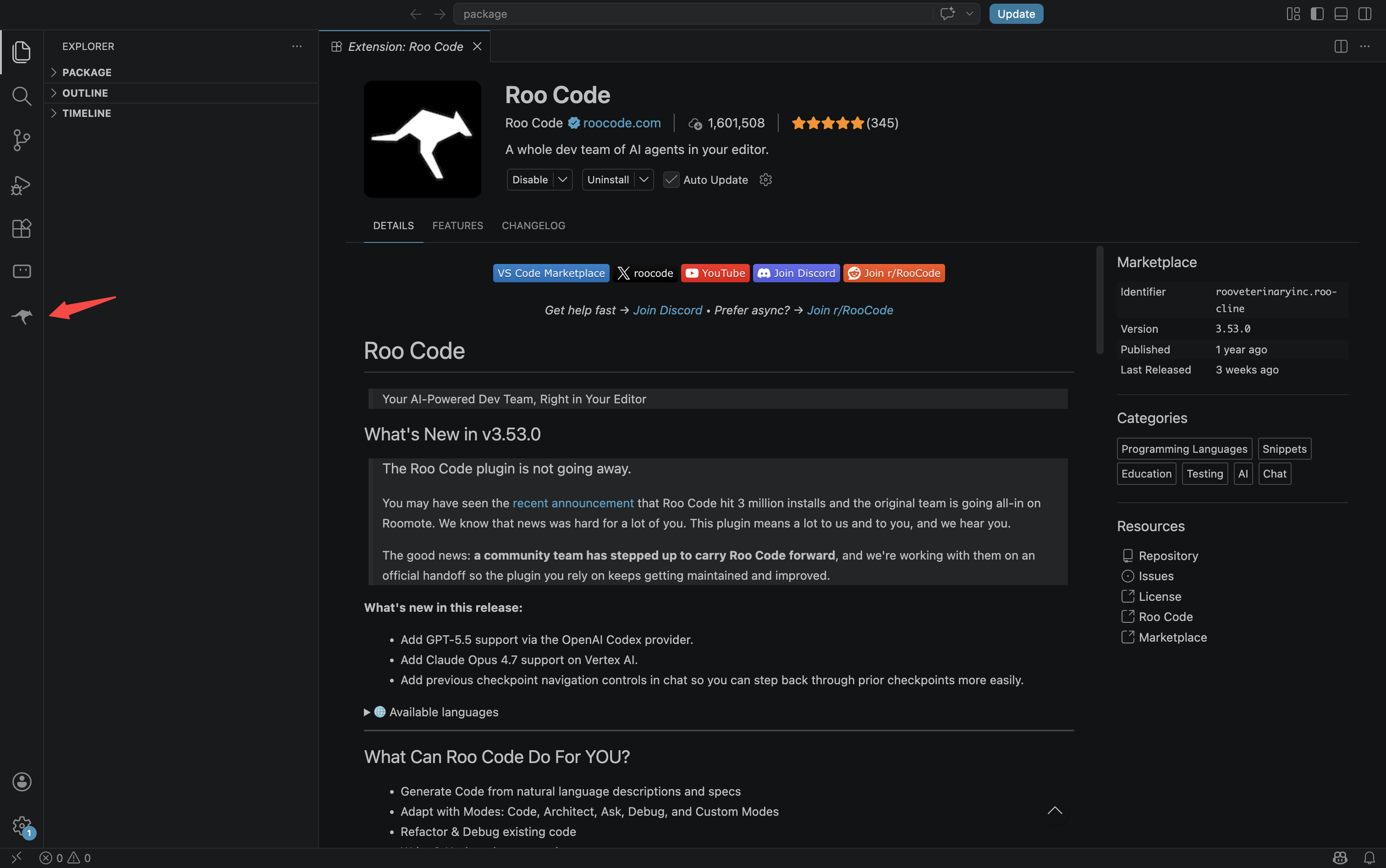Select the Snippets category tag
Screen dimensions: 1386x868
point(1284,449)
